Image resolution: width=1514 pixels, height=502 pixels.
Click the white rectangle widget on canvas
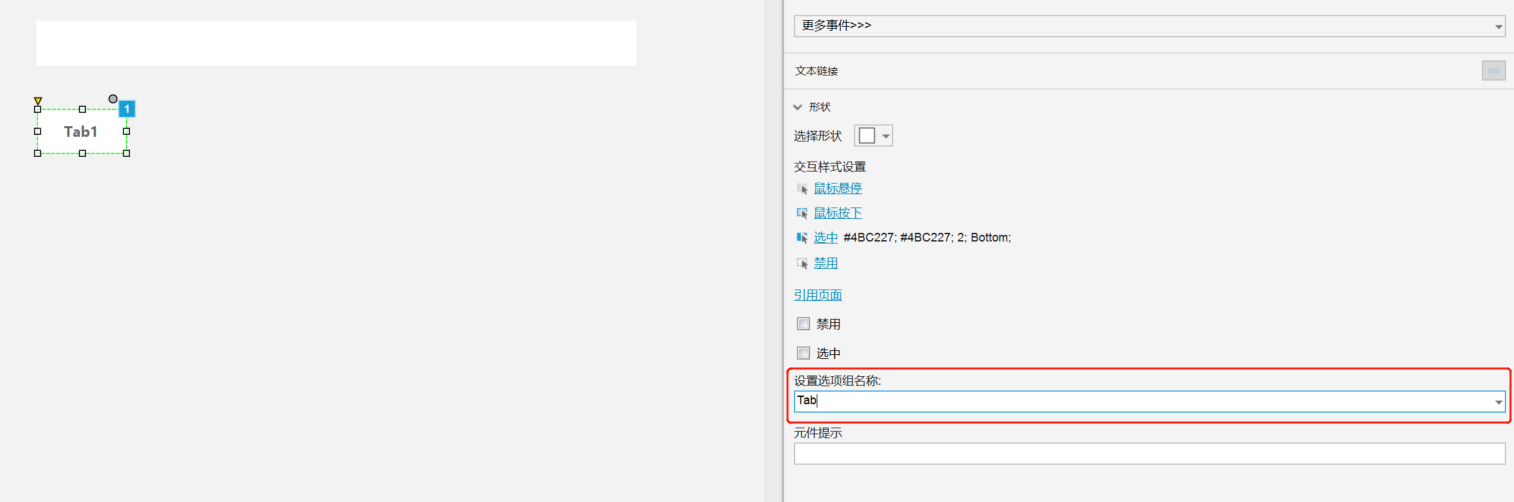[337, 43]
